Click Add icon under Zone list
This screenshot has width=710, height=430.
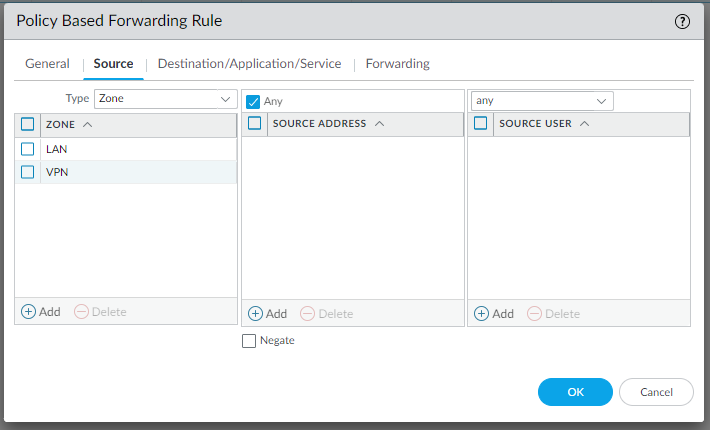(x=29, y=312)
